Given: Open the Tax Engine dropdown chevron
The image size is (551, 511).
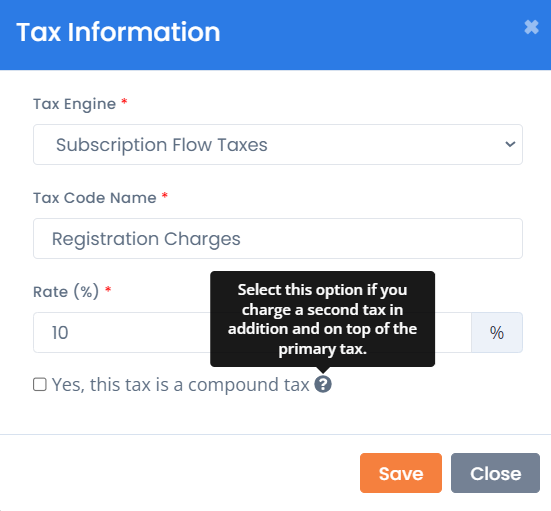Looking at the screenshot, I should pos(510,144).
